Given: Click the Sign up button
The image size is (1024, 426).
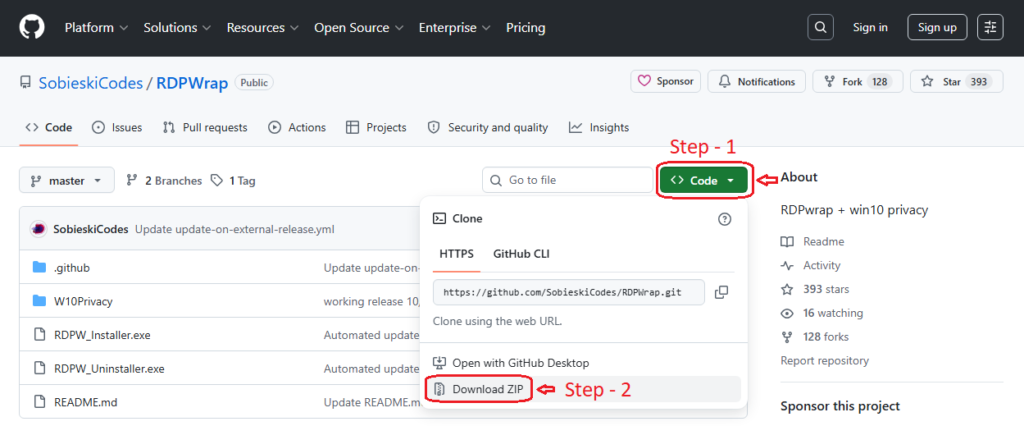Looking at the screenshot, I should click(x=937, y=27).
